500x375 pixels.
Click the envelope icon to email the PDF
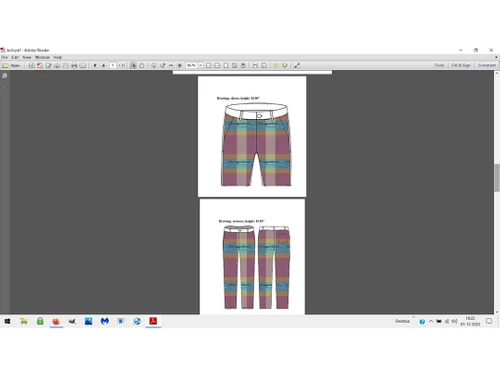click(83, 65)
